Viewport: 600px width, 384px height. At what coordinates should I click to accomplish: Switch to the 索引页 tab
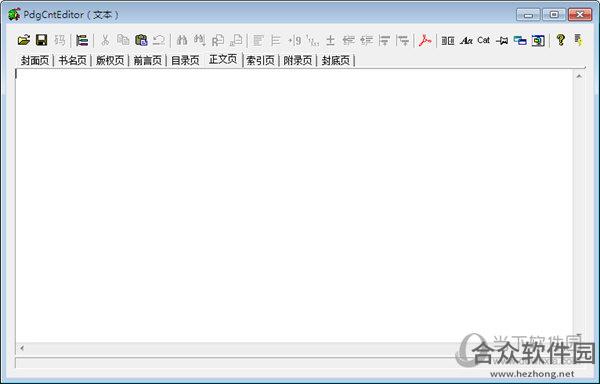tap(260, 60)
